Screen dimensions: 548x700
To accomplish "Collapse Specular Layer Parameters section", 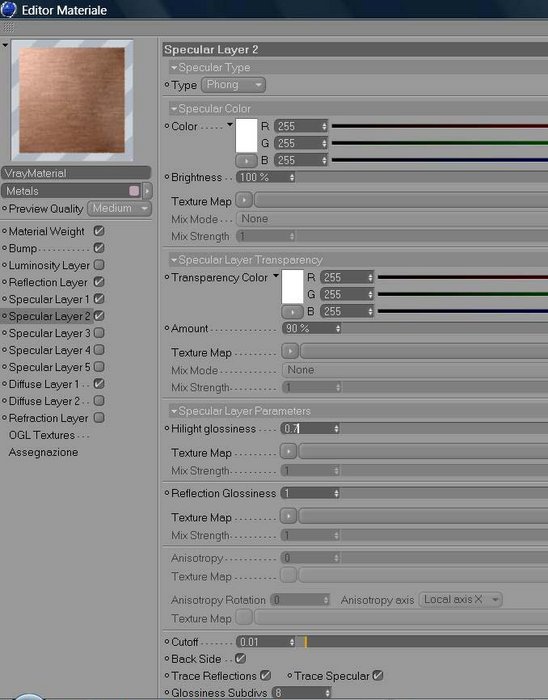I will pos(174,411).
